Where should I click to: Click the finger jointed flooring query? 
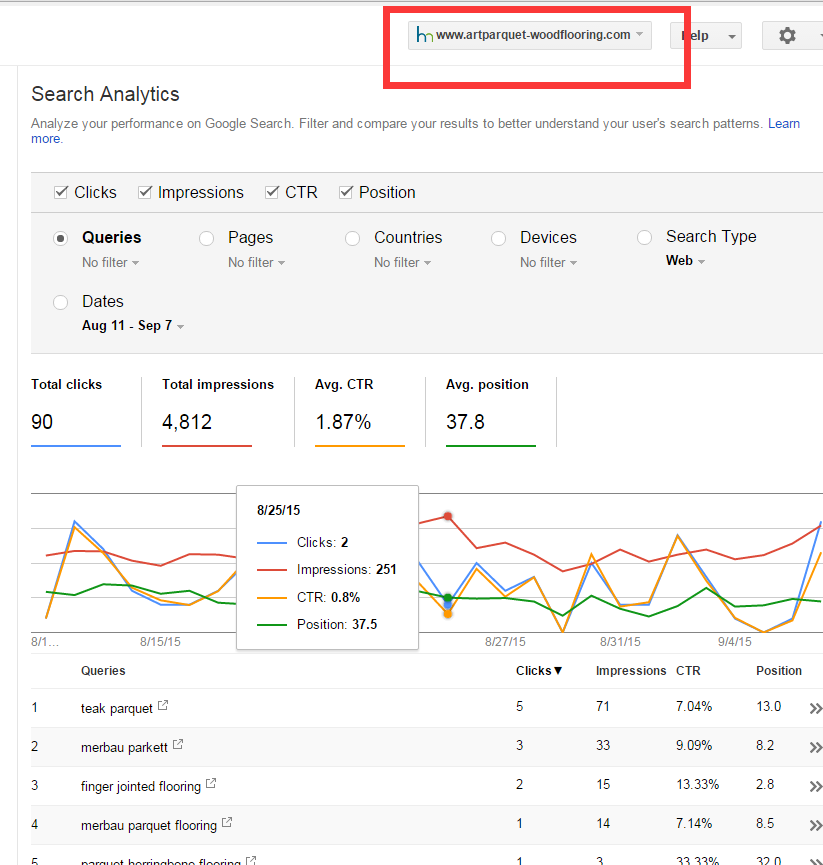coord(141,786)
